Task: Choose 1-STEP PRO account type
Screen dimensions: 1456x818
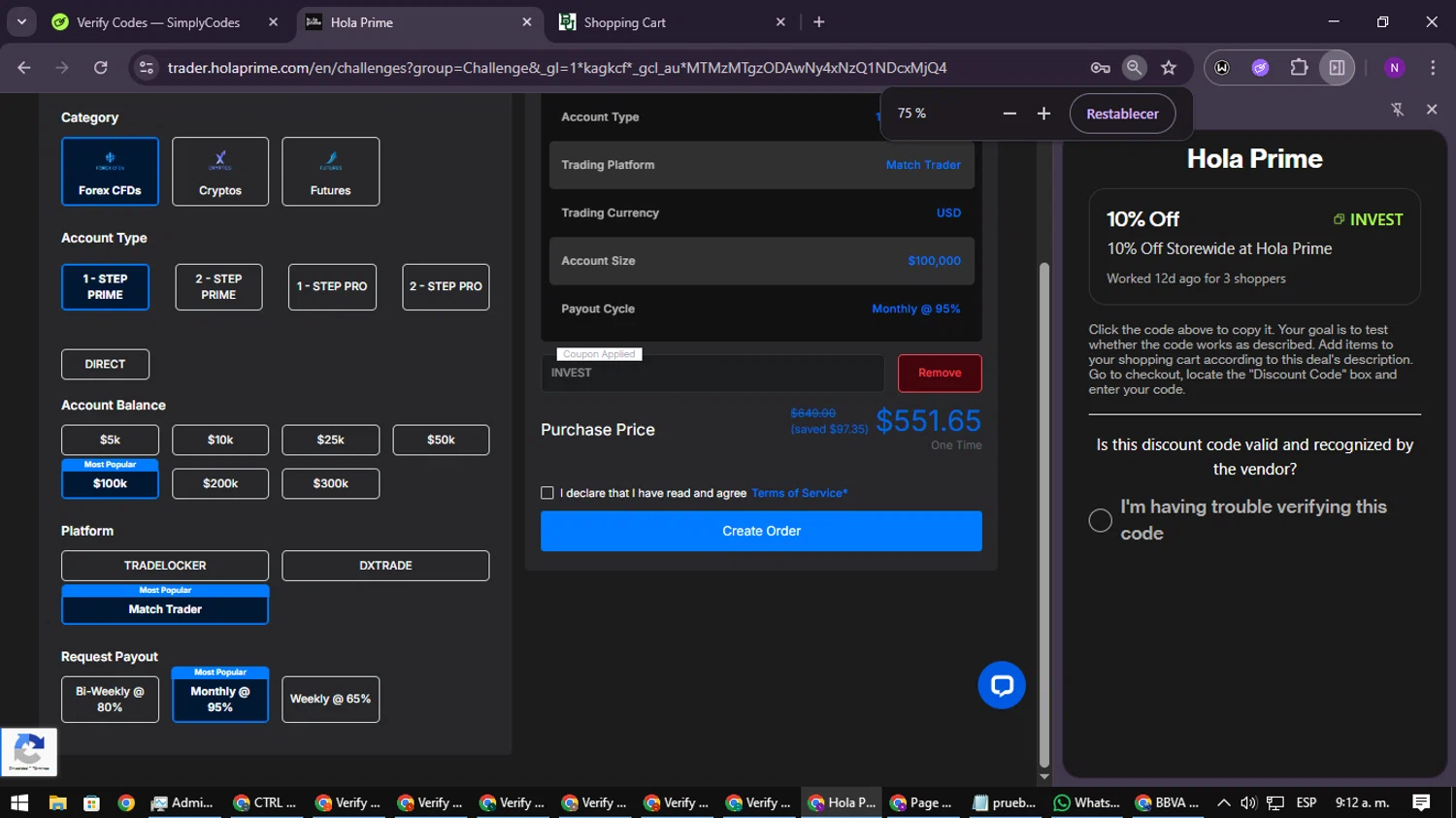Action: pyautogui.click(x=332, y=287)
